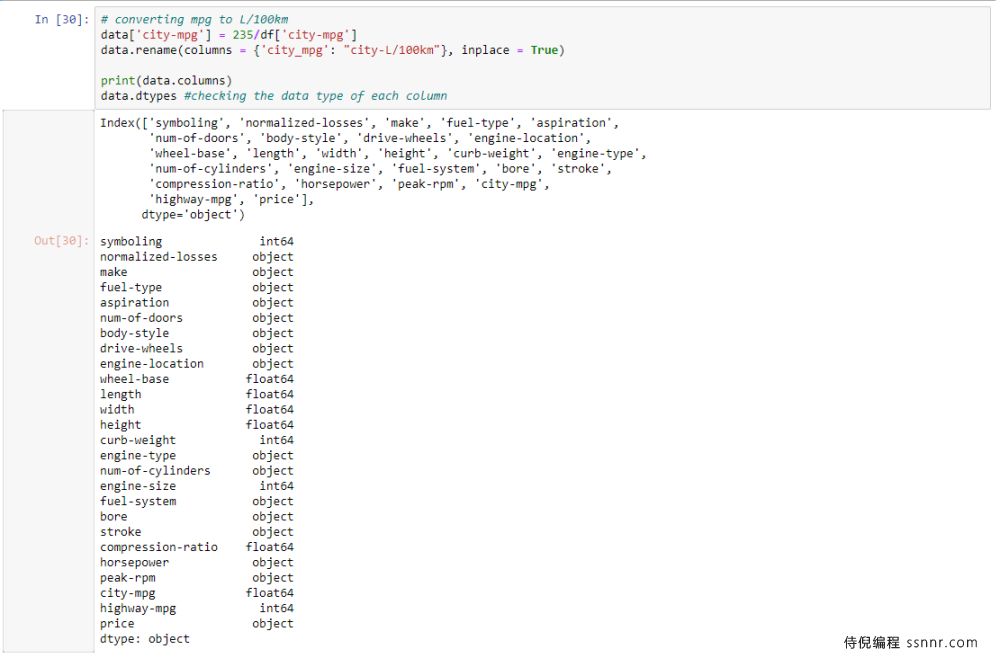Screen dimensions: 1000x658
Task: Click the 'engine-location' row in dtypes output
Action: tap(196, 364)
